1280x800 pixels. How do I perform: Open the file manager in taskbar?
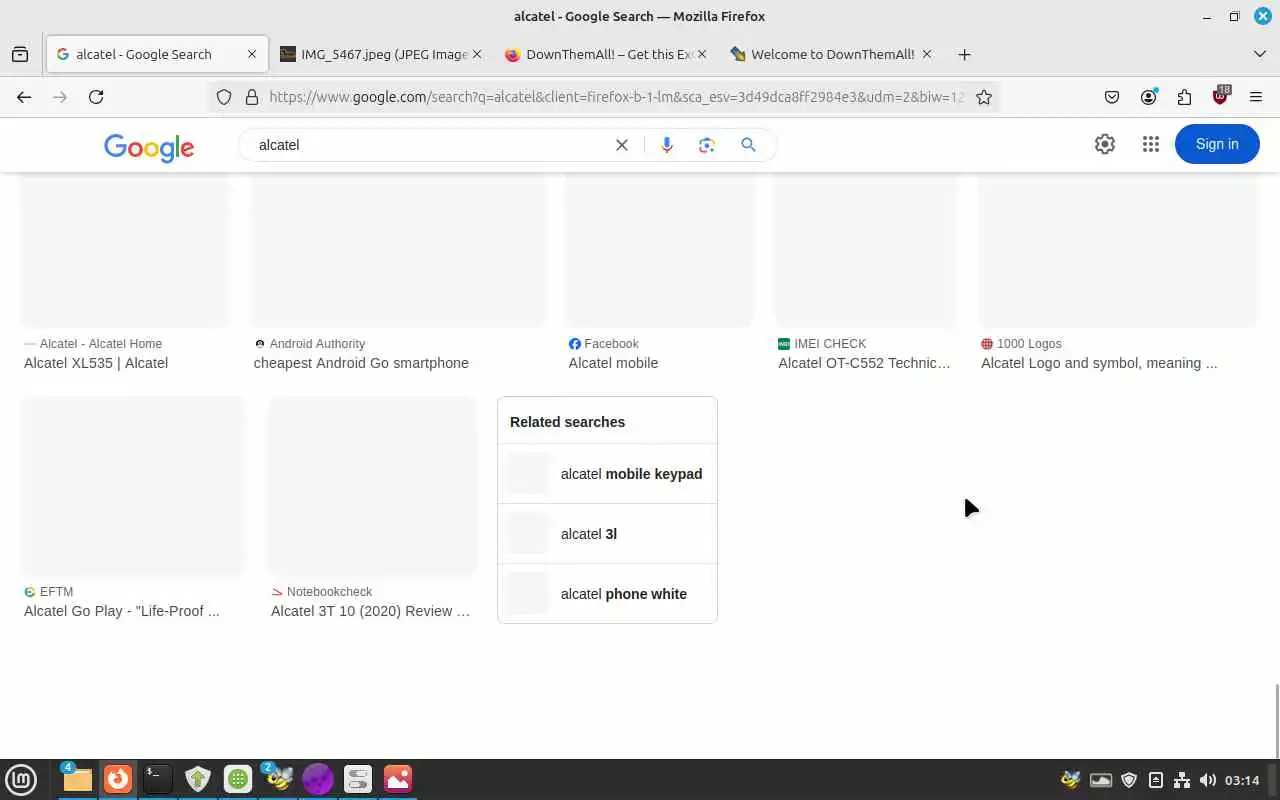tap(77, 779)
